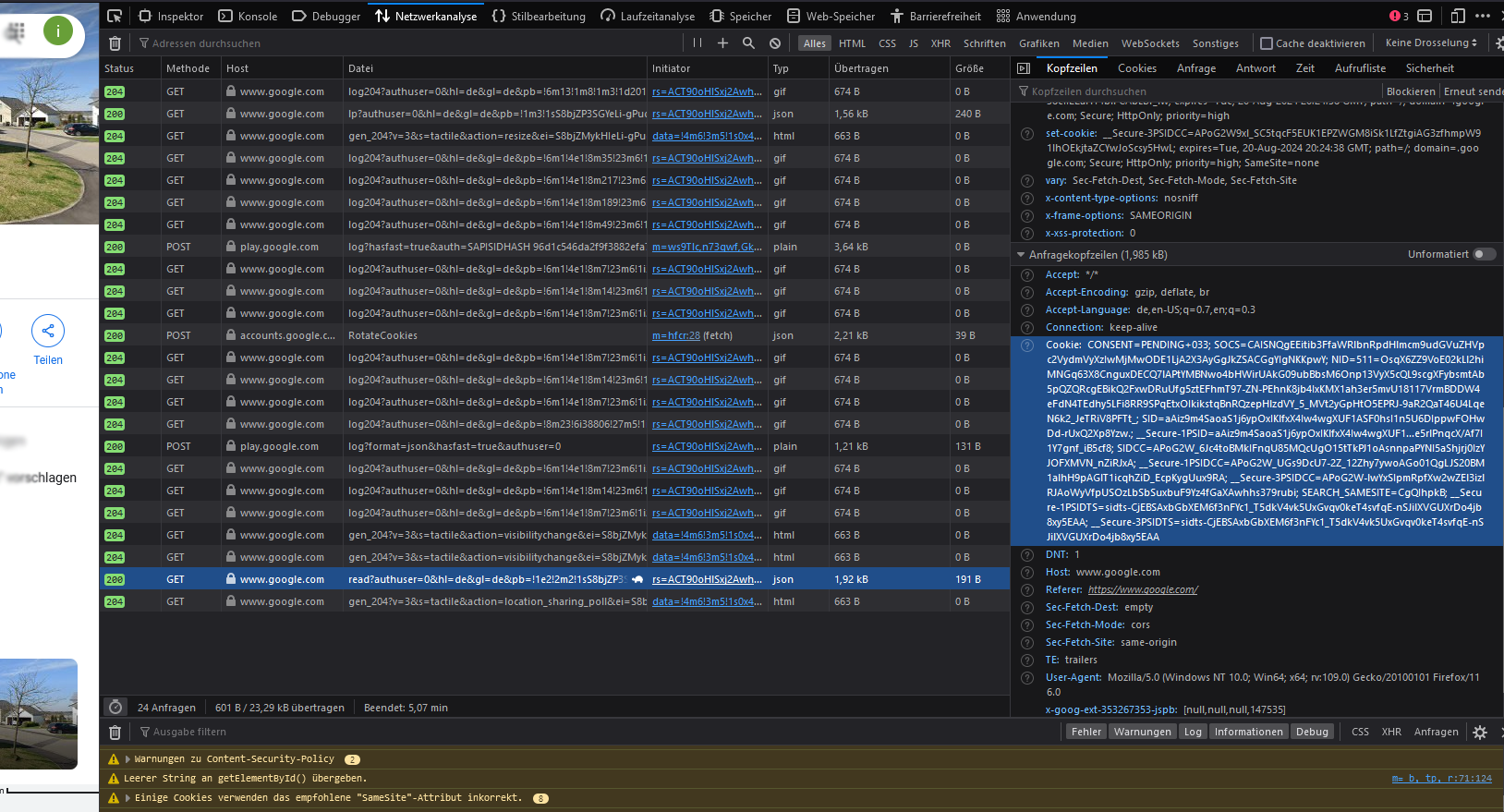Focus Kopfzeilen durchsuchen field
Viewport: 1504px width, 812px height.
tap(1196, 91)
